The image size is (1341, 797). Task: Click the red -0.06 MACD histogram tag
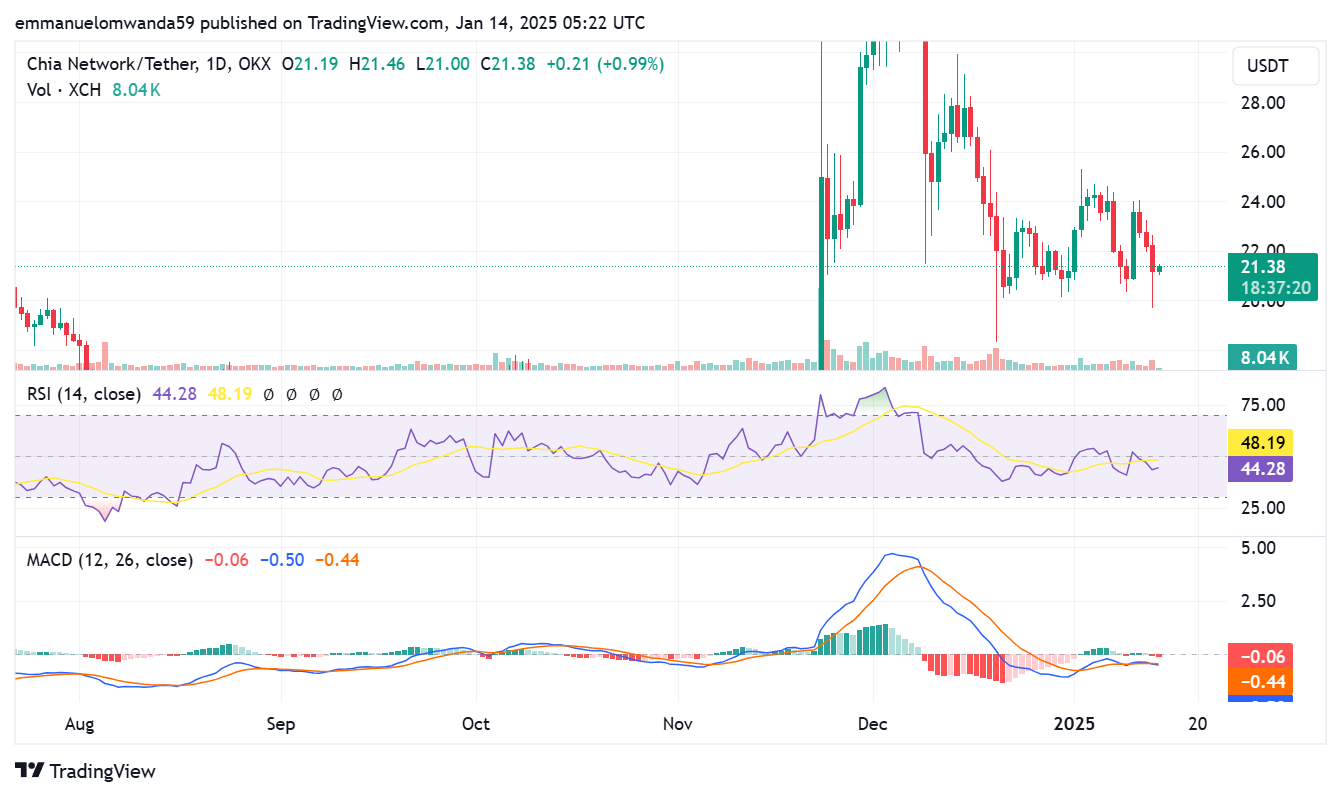tap(1262, 657)
